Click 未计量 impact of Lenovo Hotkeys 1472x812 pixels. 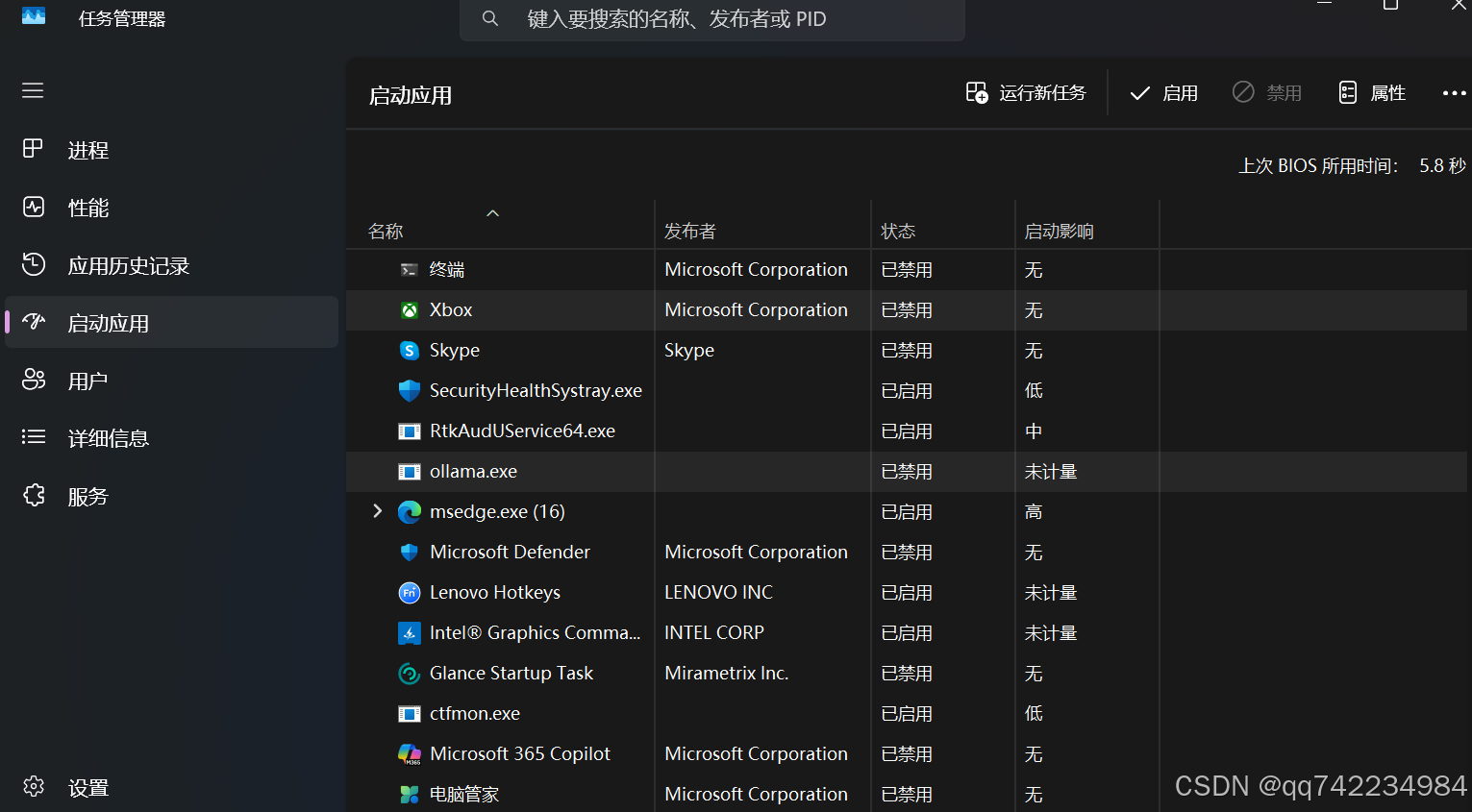[1051, 593]
